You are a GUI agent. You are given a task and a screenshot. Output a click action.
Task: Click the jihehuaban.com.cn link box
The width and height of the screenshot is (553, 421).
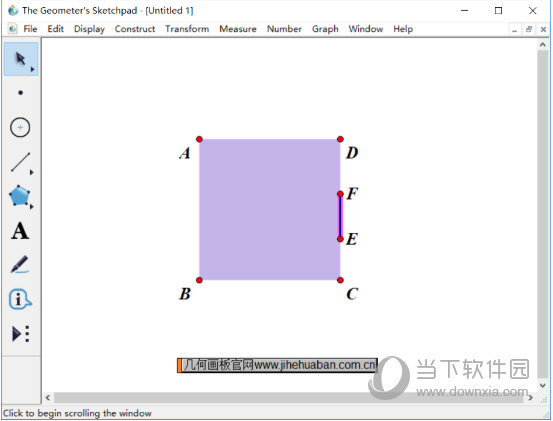[277, 365]
